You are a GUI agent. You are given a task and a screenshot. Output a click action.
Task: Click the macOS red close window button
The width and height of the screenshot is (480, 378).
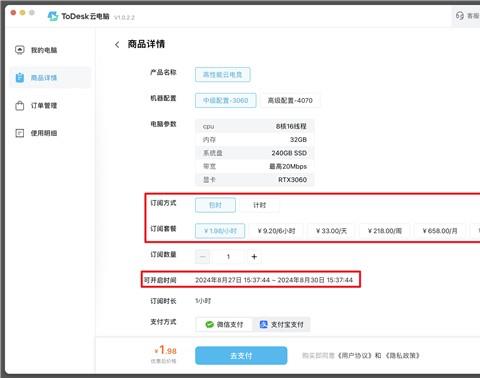pyautogui.click(x=13, y=13)
